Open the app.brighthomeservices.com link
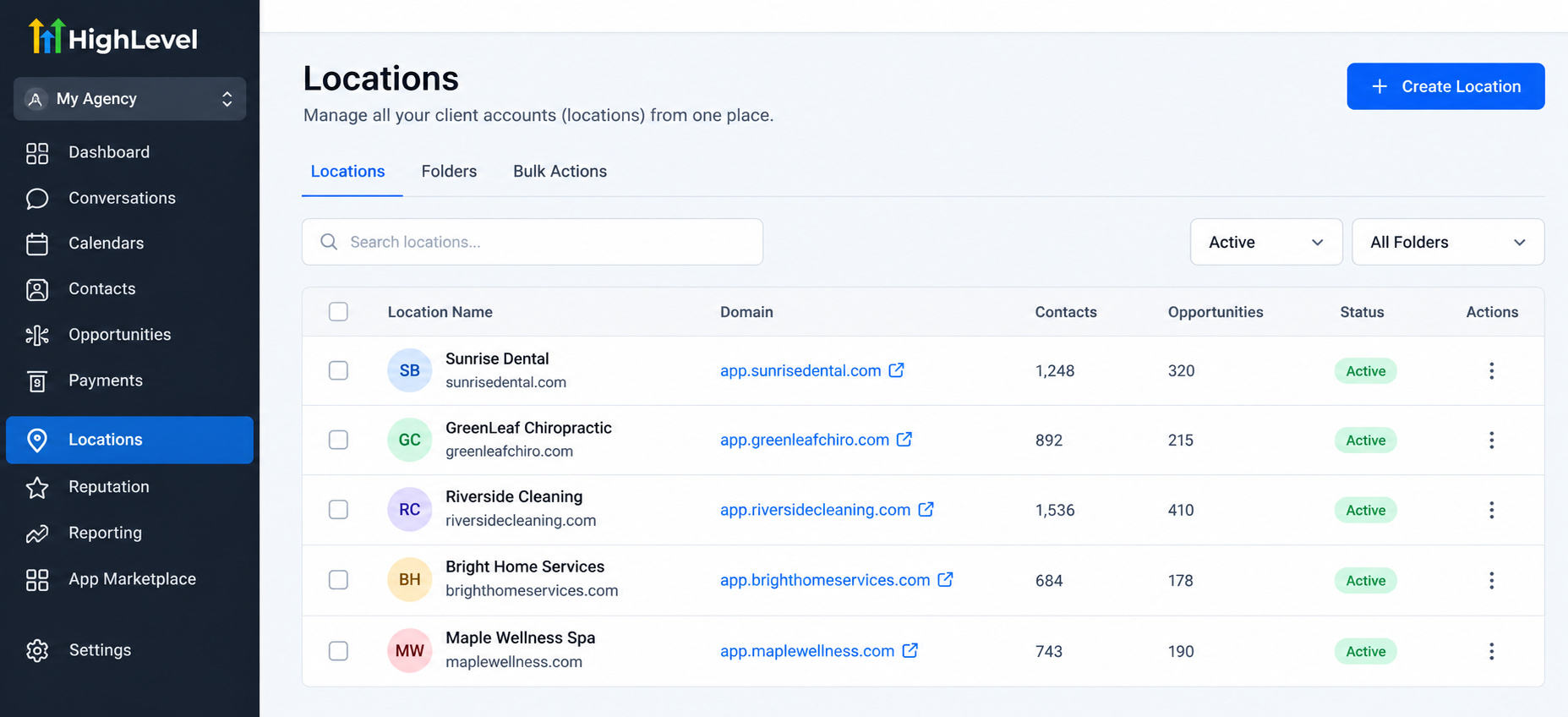The image size is (1568, 717). tap(825, 580)
